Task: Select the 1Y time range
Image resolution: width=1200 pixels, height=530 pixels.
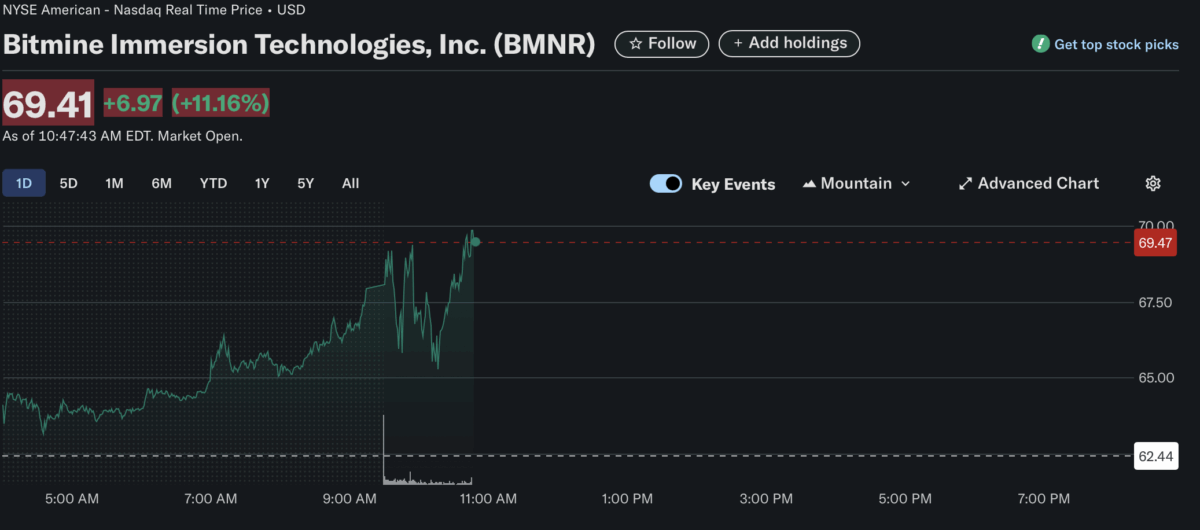Action: coord(262,183)
